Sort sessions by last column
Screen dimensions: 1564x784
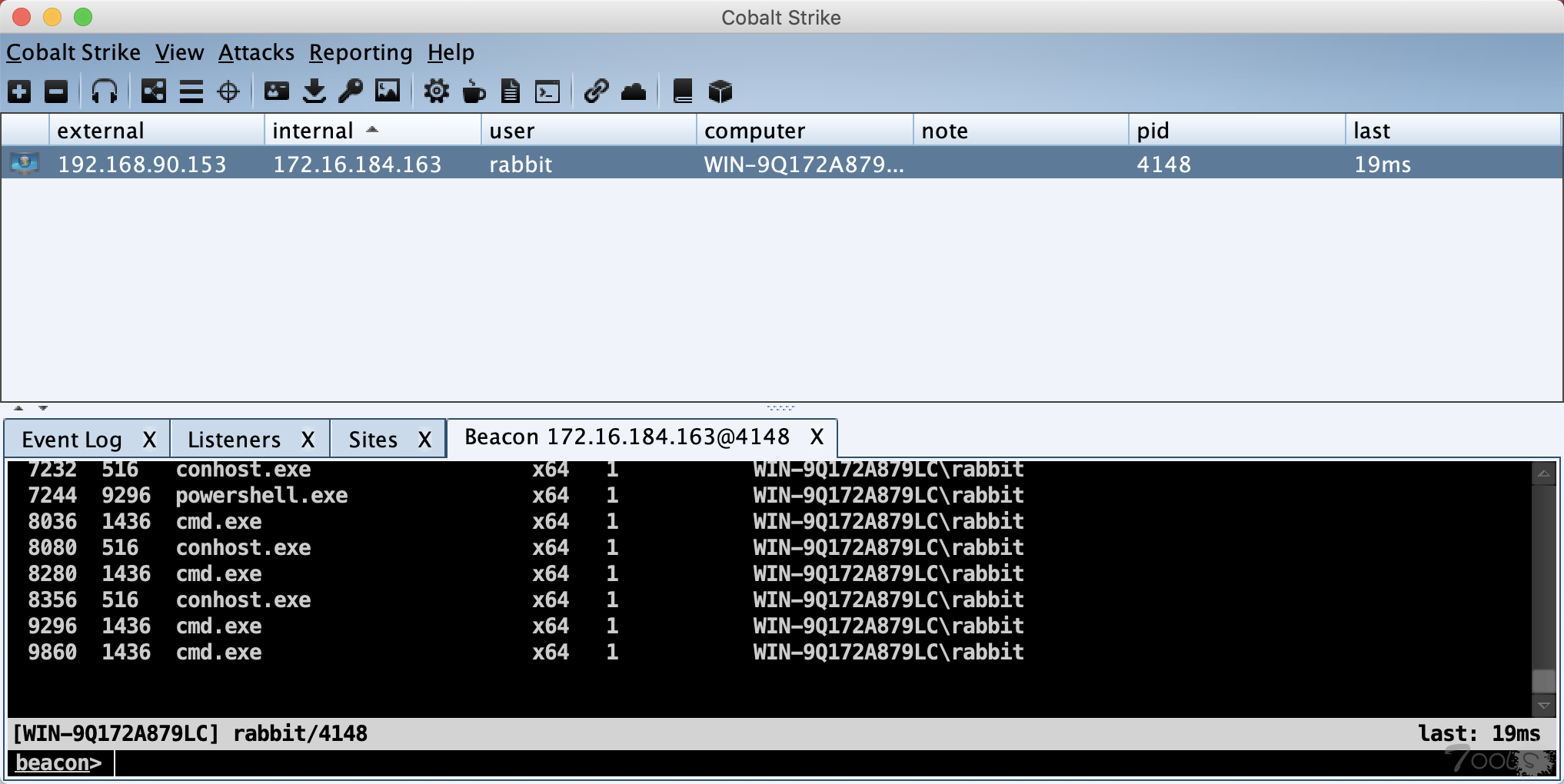(x=1453, y=131)
